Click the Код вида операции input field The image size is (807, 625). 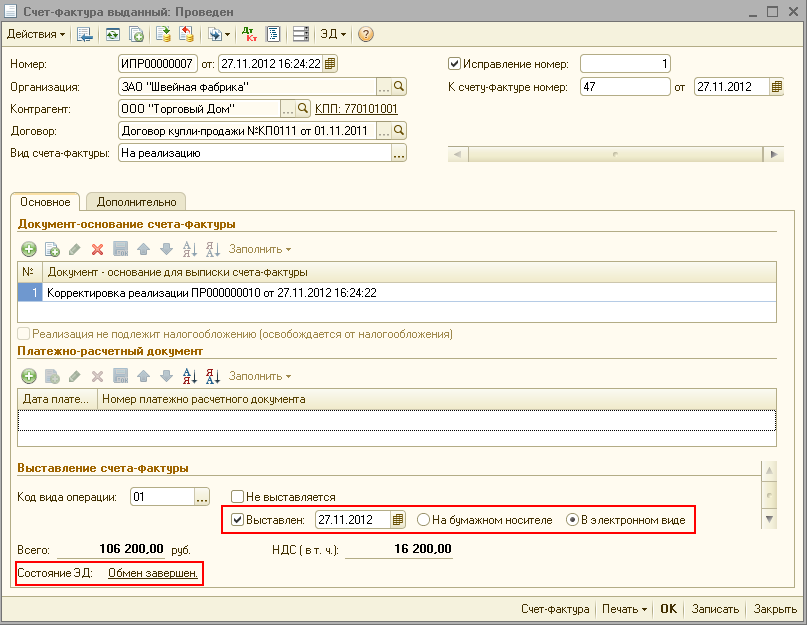coord(163,497)
